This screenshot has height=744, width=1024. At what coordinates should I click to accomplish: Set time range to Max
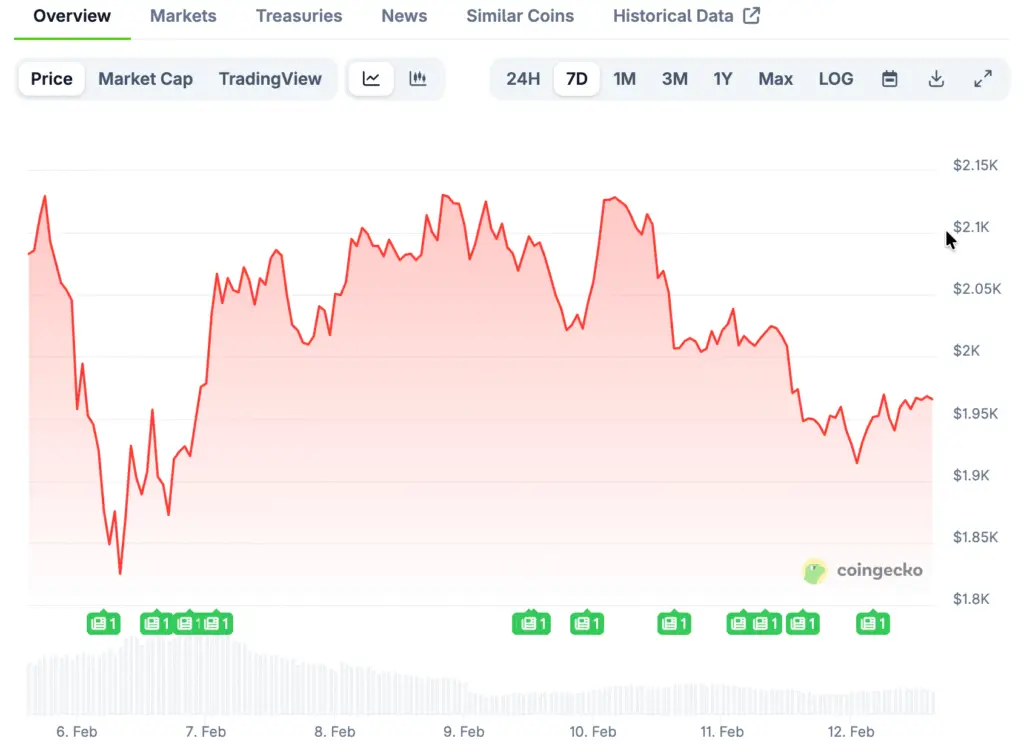click(x=775, y=79)
